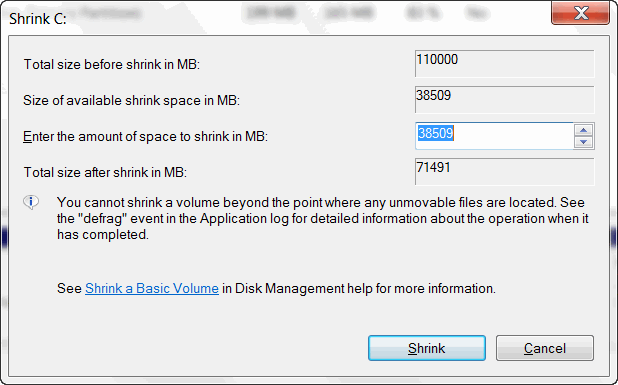Increase shrink amount with the up arrow
This screenshot has width=618, height=385.
point(584,130)
